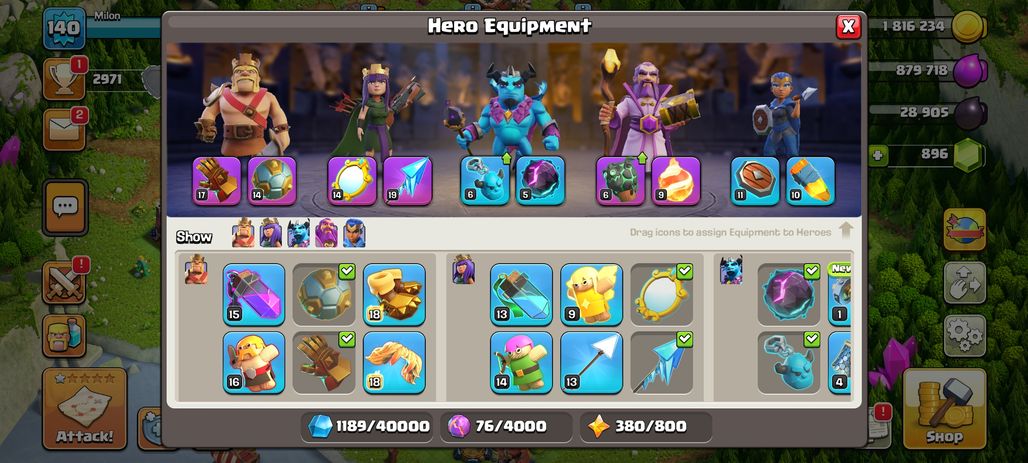Select the level 14 Archer Puppet equipment
1028x463 pixels.
pyautogui.click(x=521, y=363)
